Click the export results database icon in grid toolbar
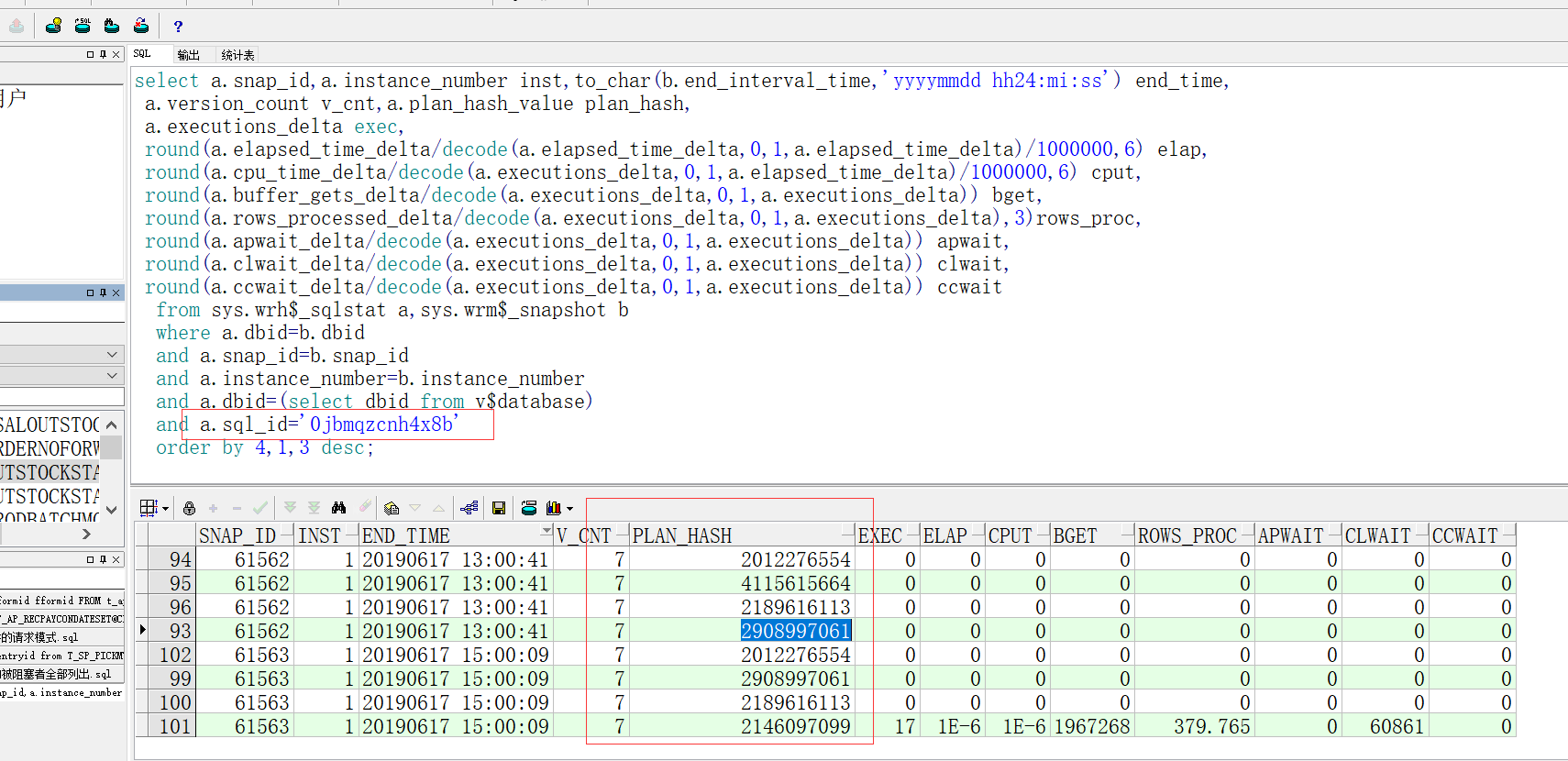The width and height of the screenshot is (1568, 761). 529,508
